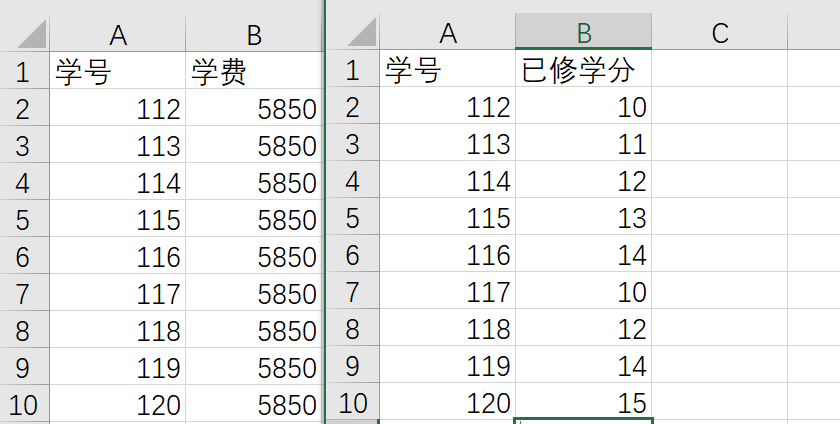Select cell 116 in right sheet
The height and width of the screenshot is (424, 840).
point(448,253)
